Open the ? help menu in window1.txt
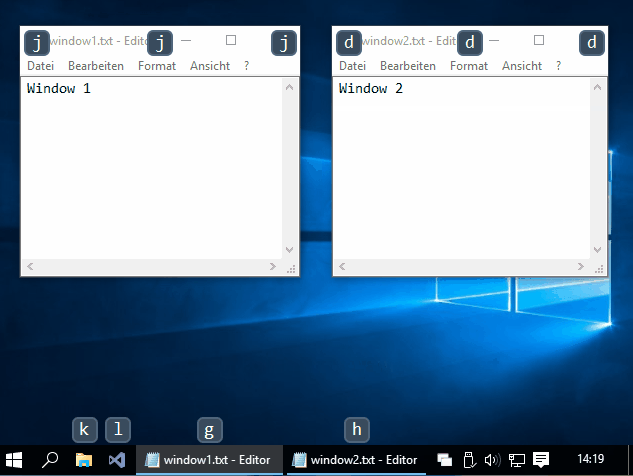Screen dimensions: 633x476 click(x=247, y=66)
